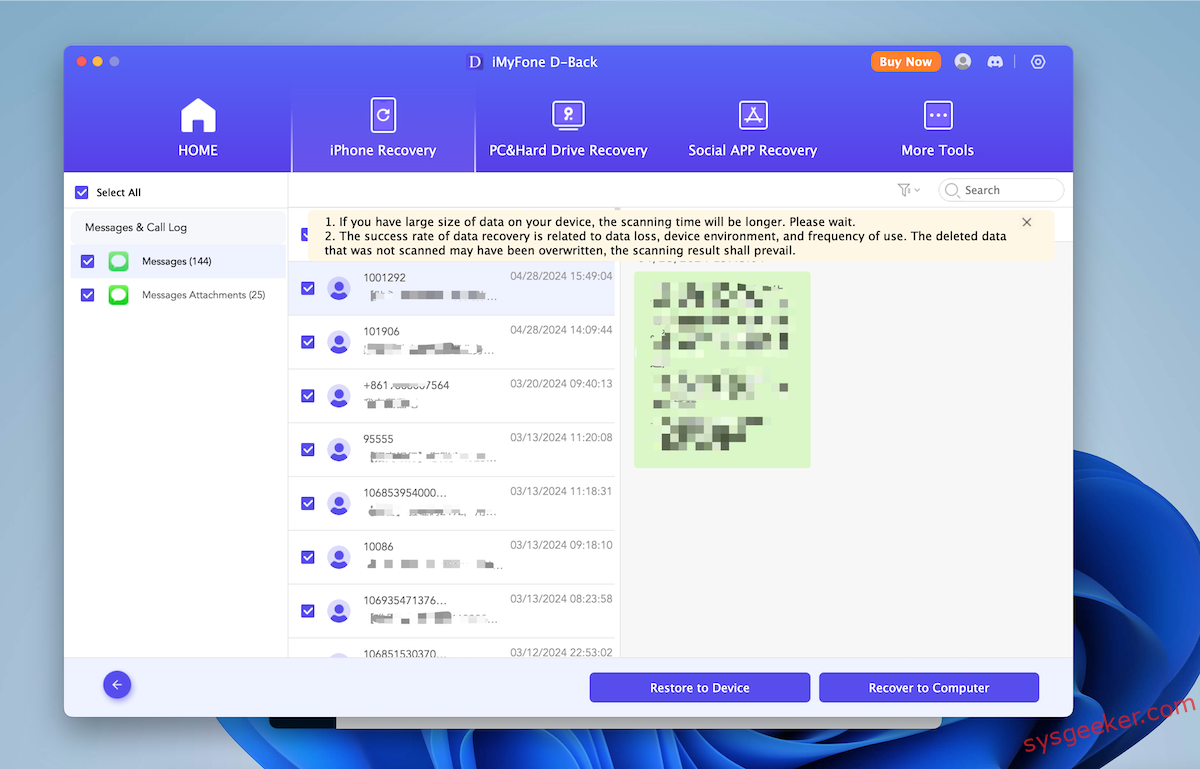Click the Social APP store icon

click(753, 115)
